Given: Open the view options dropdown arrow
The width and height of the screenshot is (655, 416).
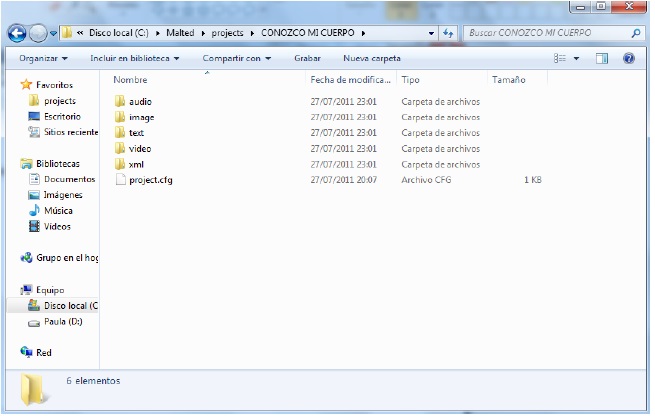Looking at the screenshot, I should pos(576,58).
